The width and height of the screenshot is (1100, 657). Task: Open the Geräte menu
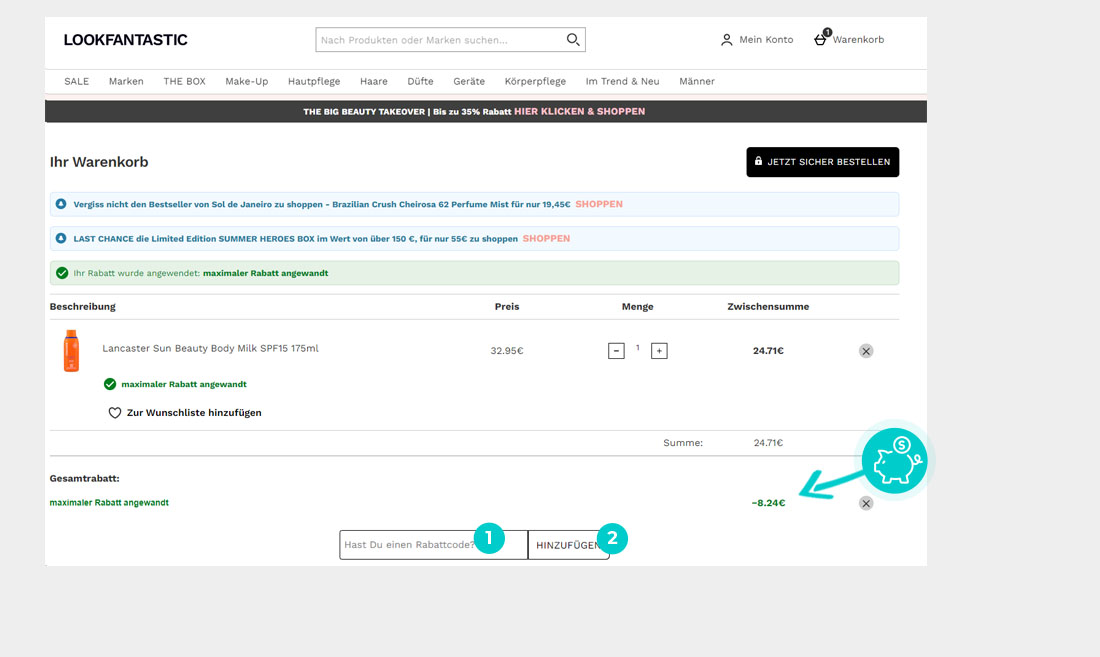[469, 81]
